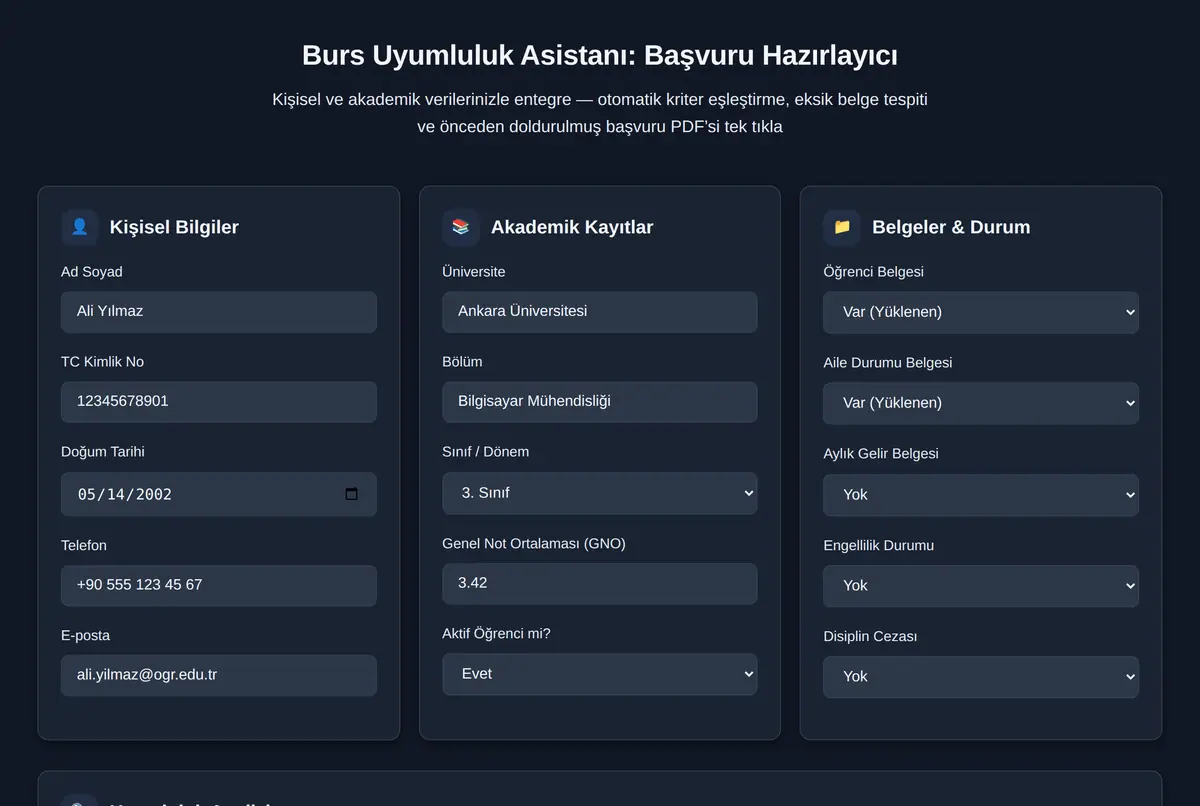1200x806 pixels.
Task: Edit the E-posta field
Action: coord(219,675)
